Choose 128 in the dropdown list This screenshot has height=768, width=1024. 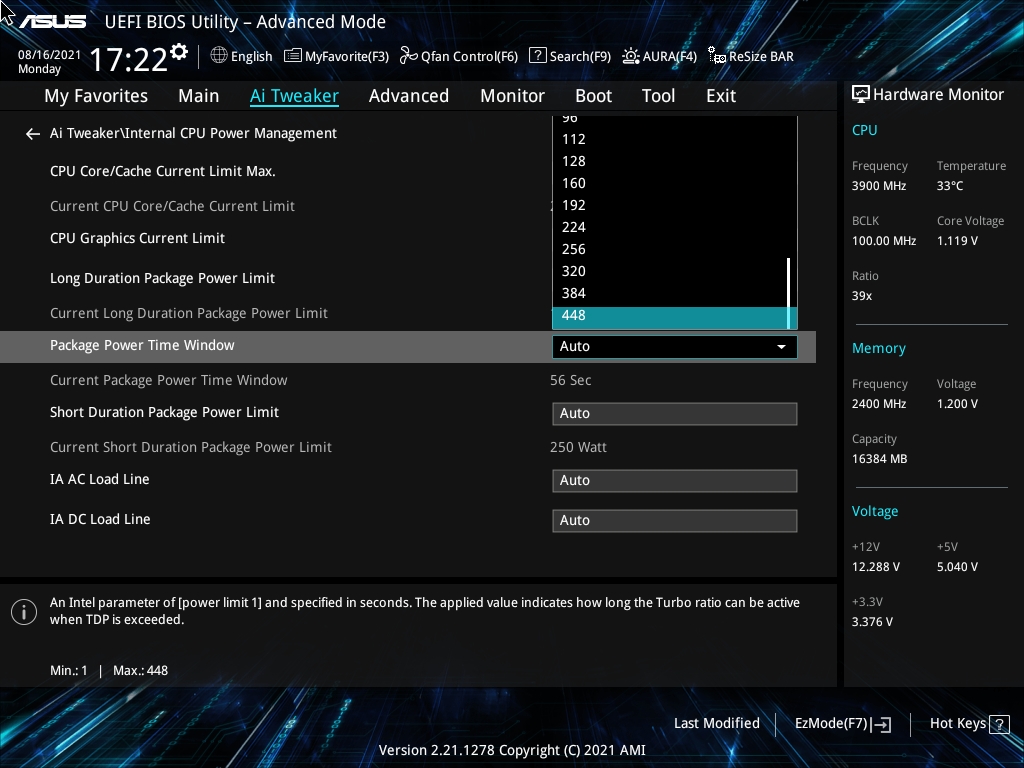click(x=670, y=161)
